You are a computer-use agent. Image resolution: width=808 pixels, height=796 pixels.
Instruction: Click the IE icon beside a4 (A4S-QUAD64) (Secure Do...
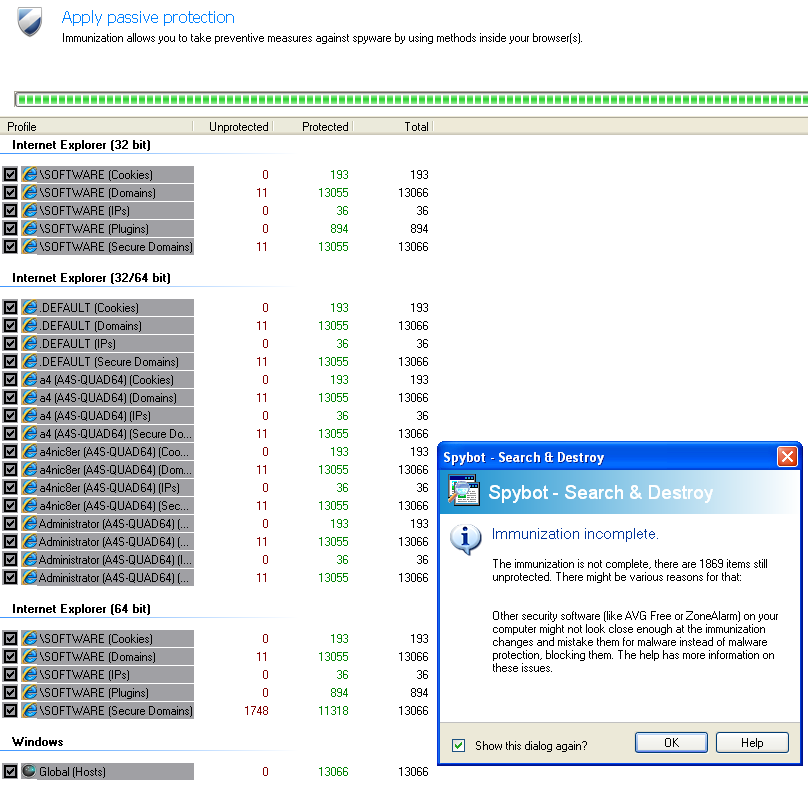(30, 434)
